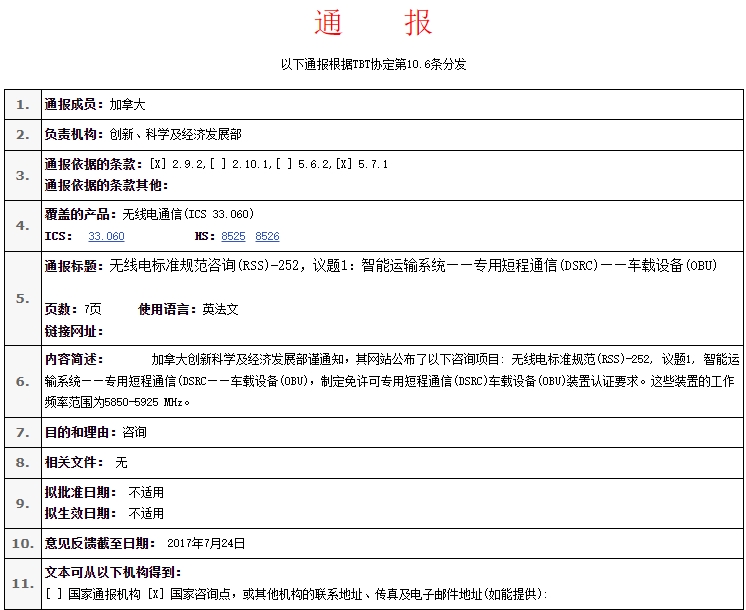Click the 目的和理由 value 咨询
The image size is (746, 610).
tap(134, 432)
